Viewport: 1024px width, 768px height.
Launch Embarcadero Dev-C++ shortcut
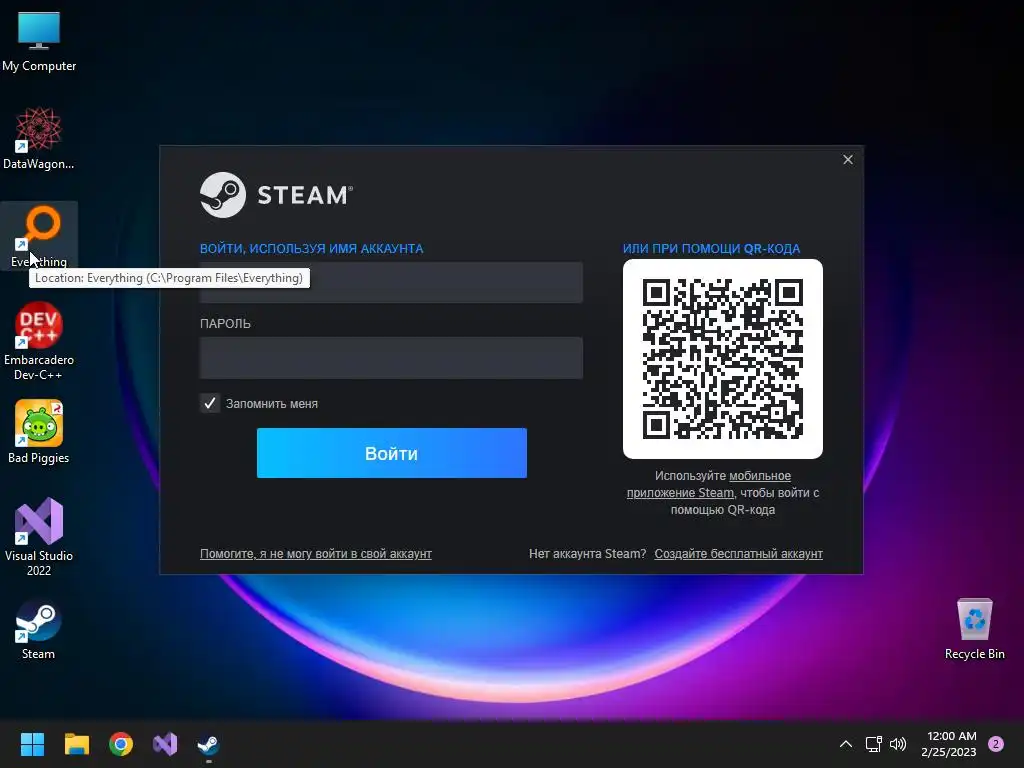coord(39,341)
